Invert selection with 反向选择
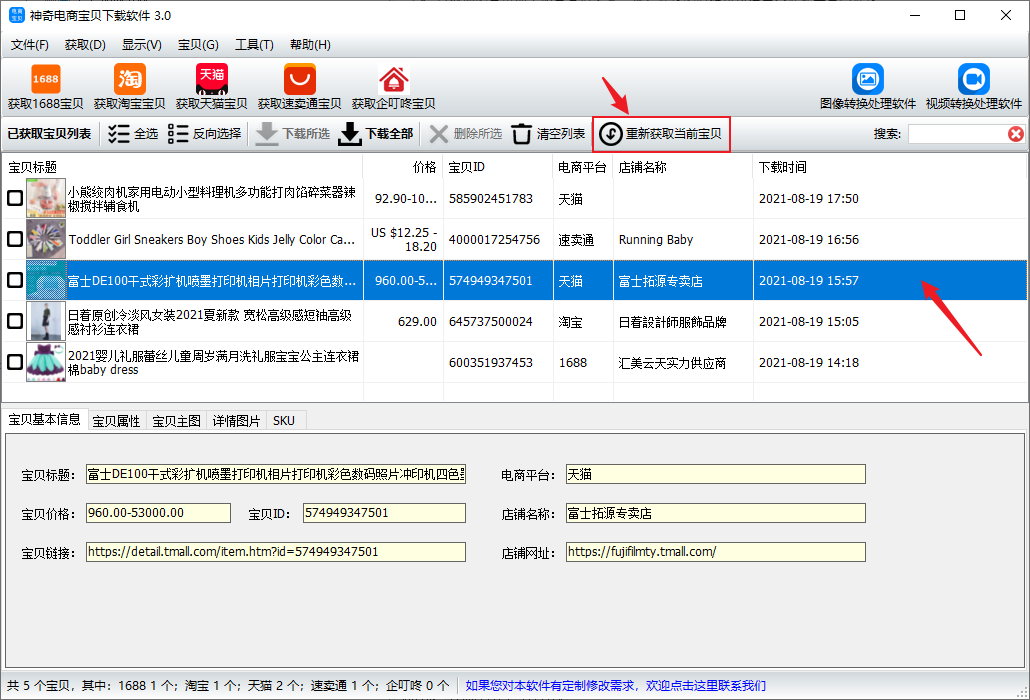1030x700 pixels. [204, 134]
